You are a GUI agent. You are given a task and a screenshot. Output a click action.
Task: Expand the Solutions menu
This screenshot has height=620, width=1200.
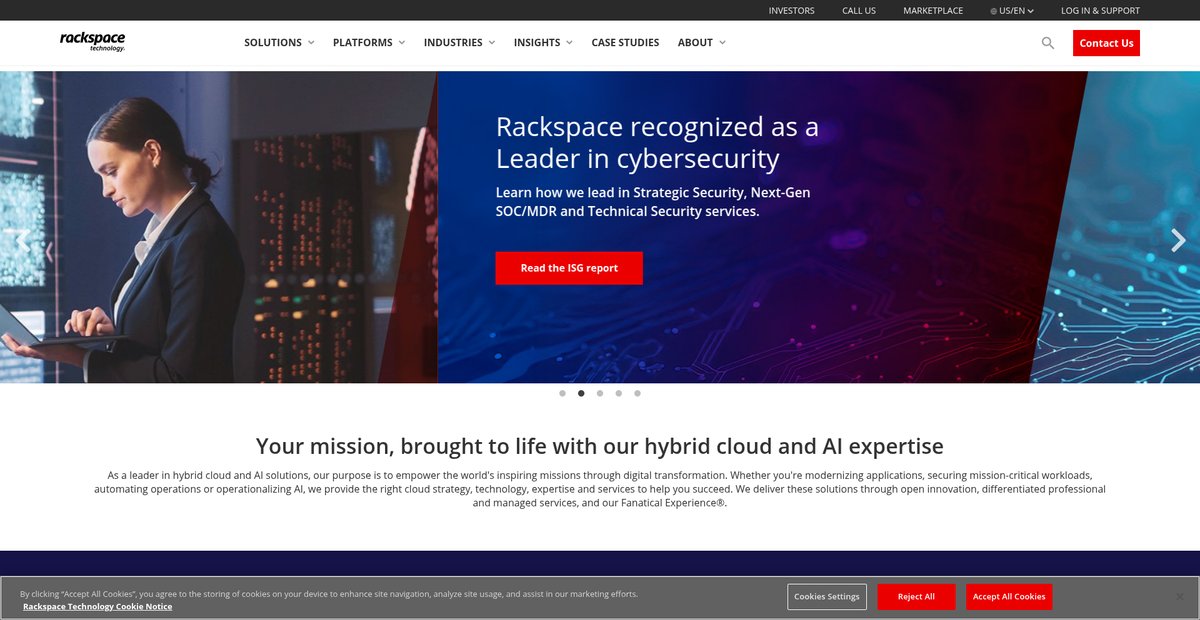(279, 43)
